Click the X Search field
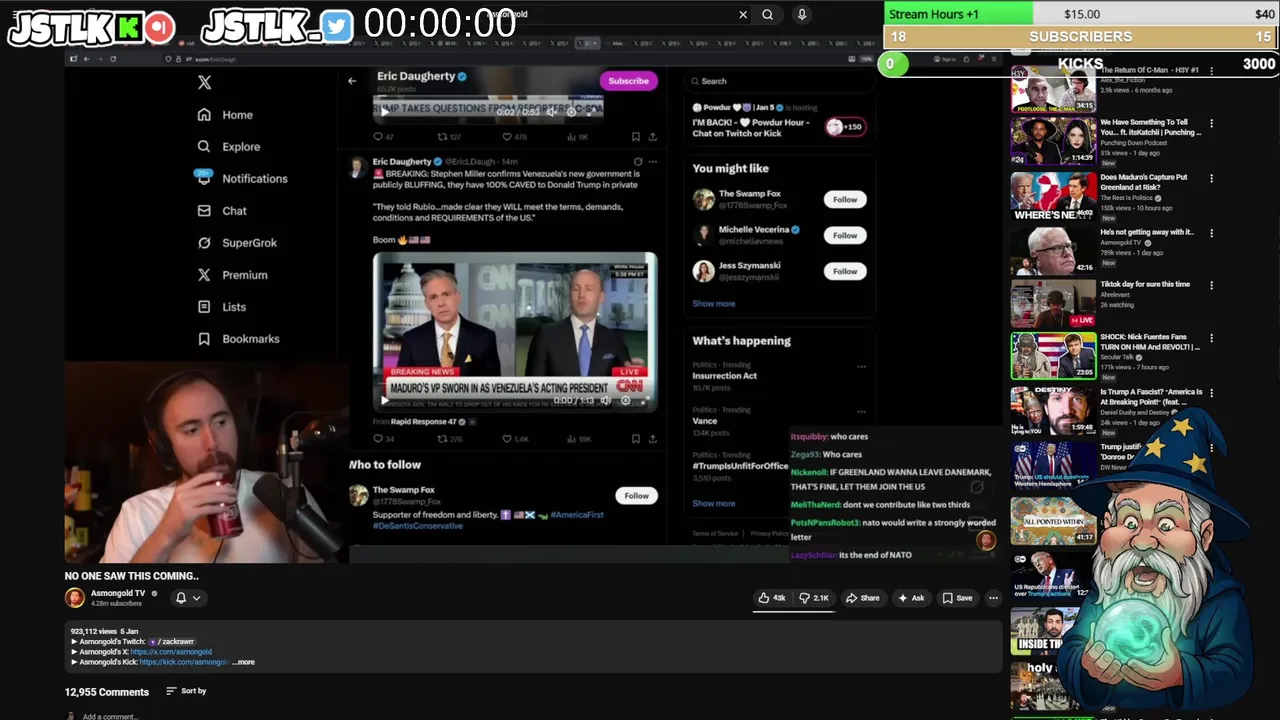 [x=778, y=81]
